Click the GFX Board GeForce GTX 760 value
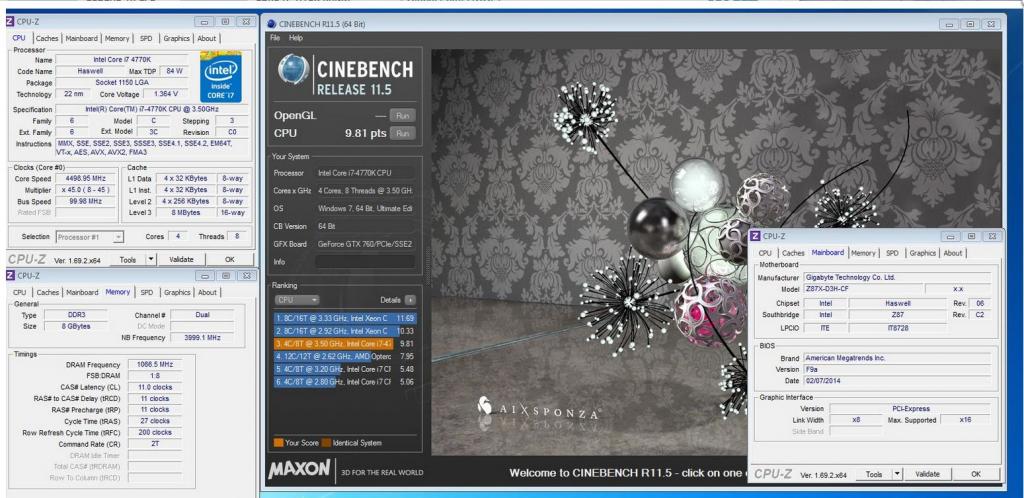1024x498 pixels. [x=364, y=244]
